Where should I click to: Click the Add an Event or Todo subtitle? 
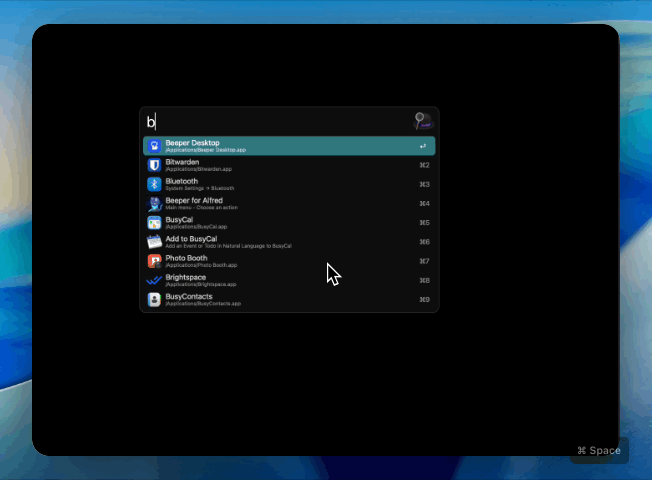click(x=229, y=246)
